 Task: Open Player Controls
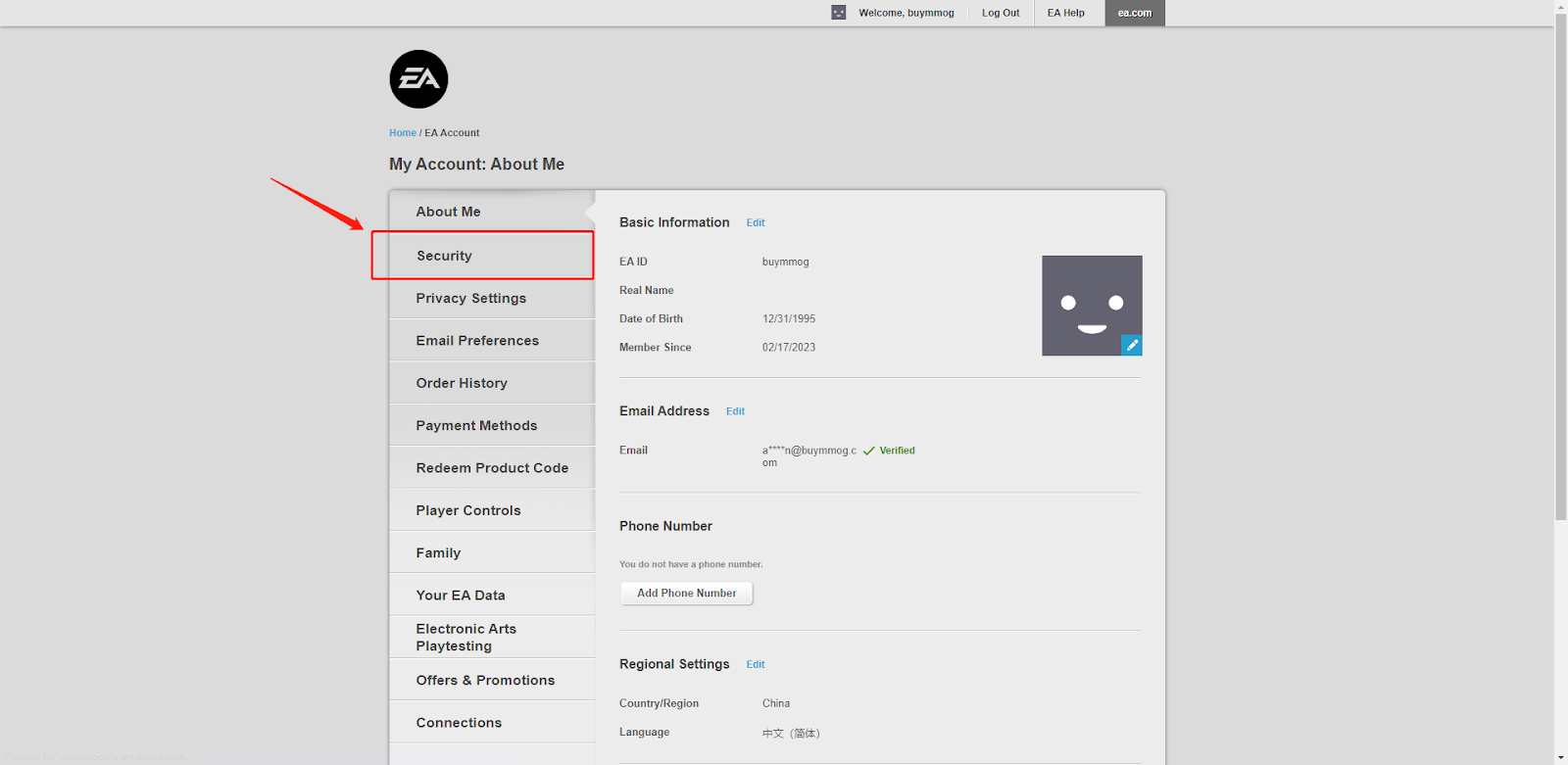492,510
